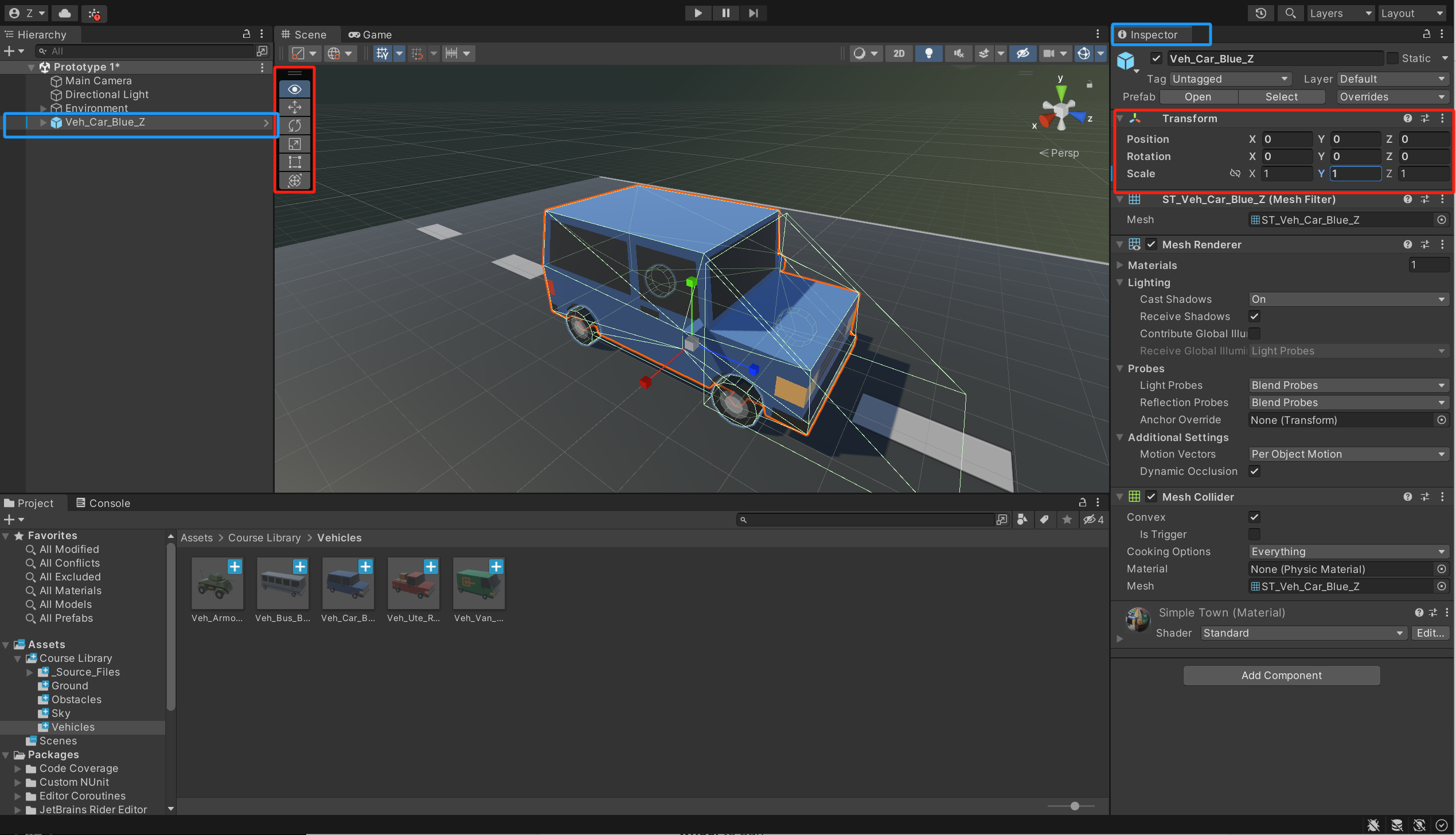The height and width of the screenshot is (835, 1456).
Task: Click the cloud services icon
Action: tap(65, 13)
